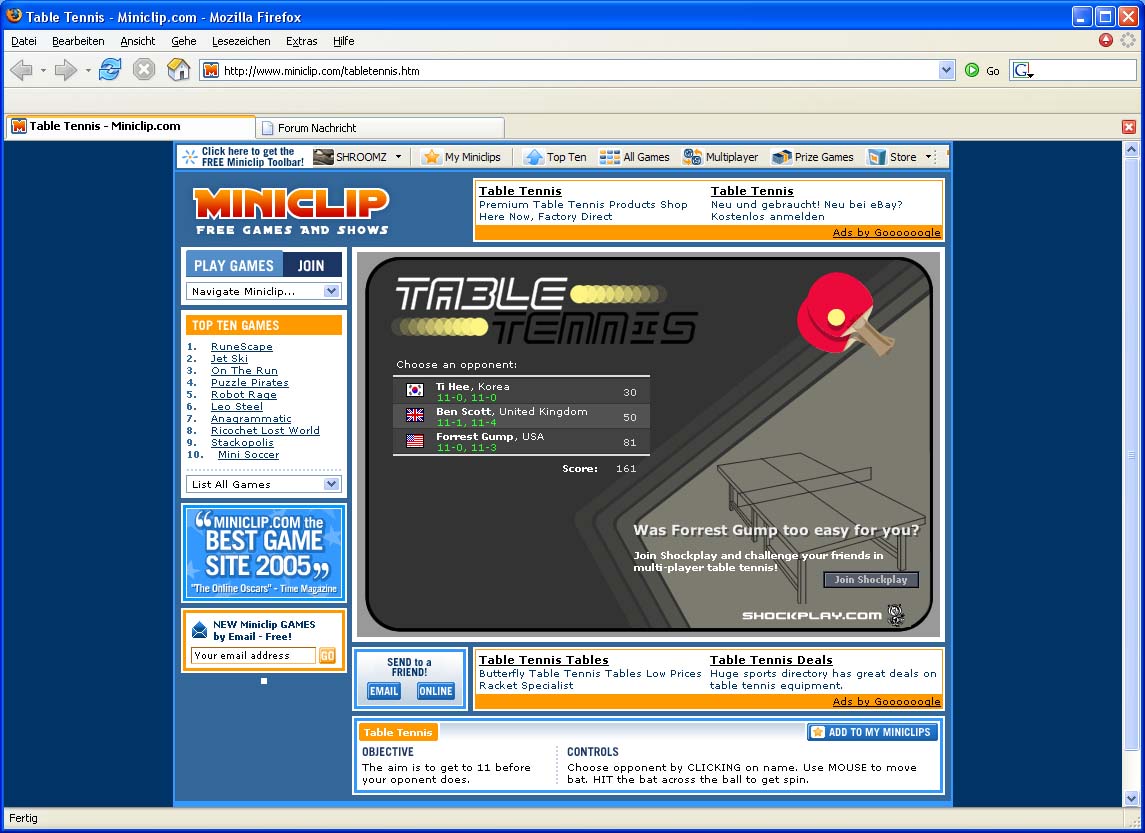The image size is (1145, 833).
Task: Click the Shockplay mascot icon
Action: tap(896, 615)
